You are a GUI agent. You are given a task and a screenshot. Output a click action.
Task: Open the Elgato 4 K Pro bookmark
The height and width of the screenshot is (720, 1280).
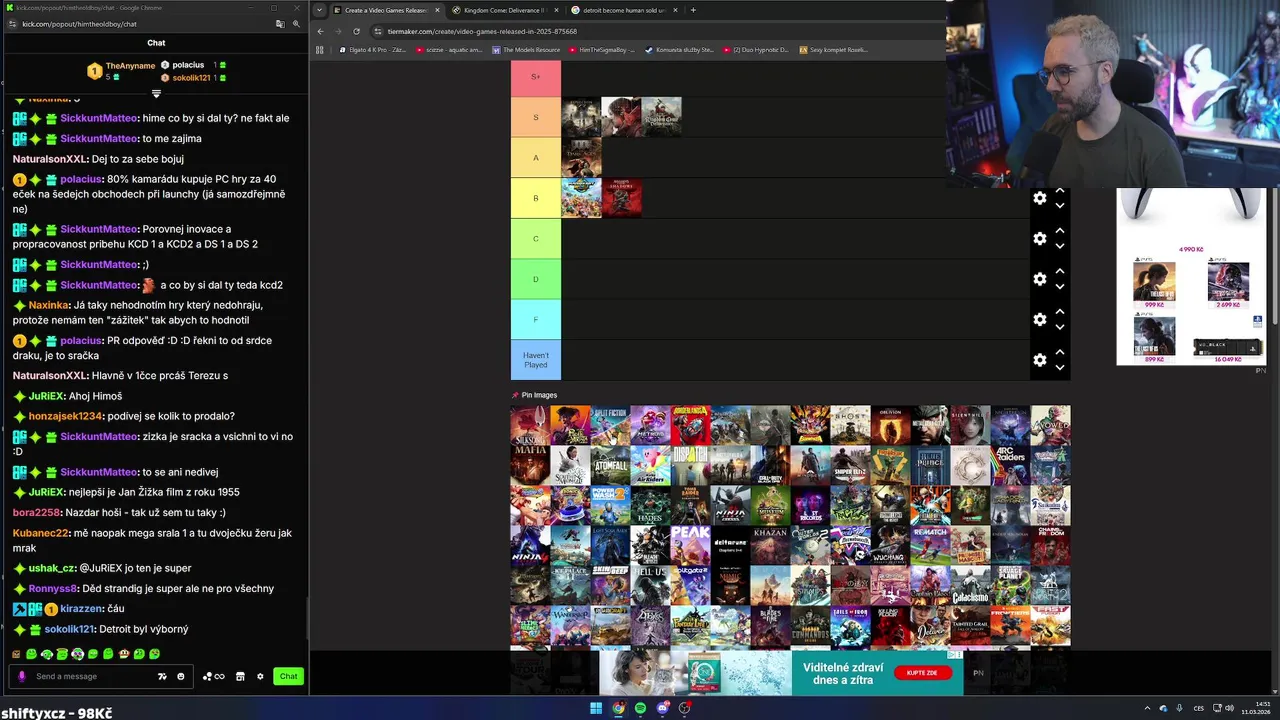point(372,49)
